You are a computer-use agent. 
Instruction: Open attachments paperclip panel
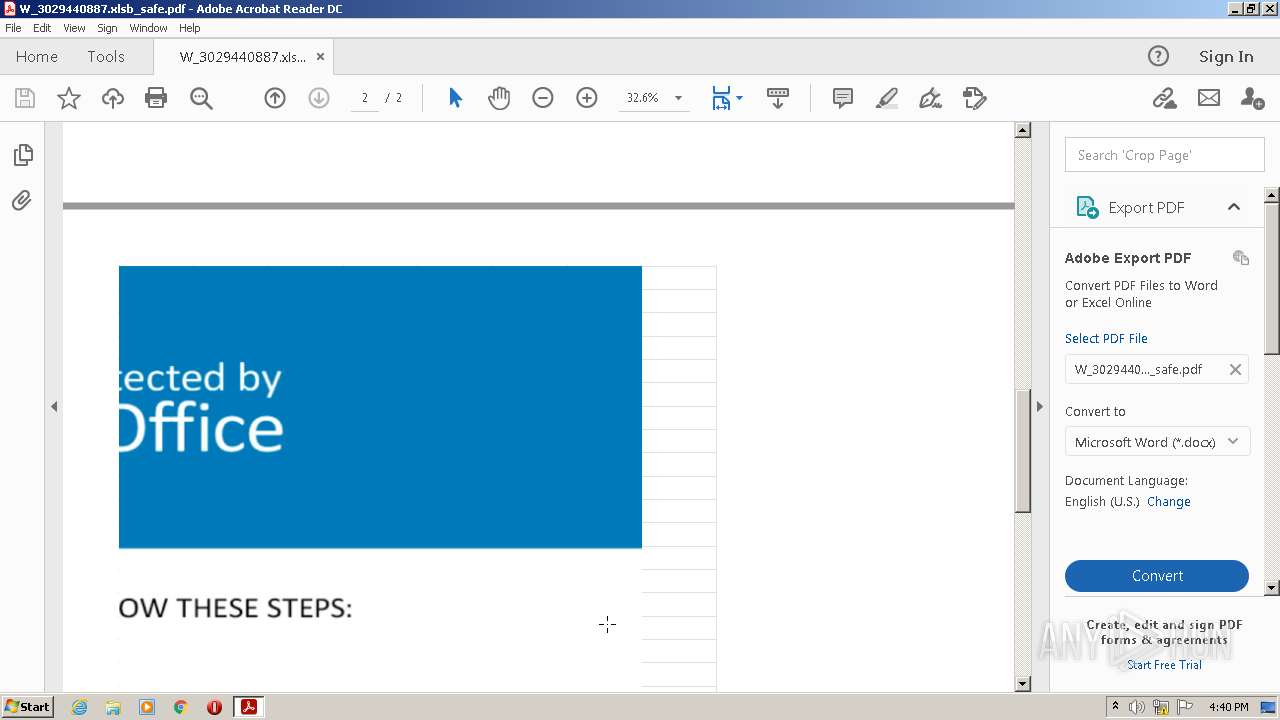[x=22, y=201]
